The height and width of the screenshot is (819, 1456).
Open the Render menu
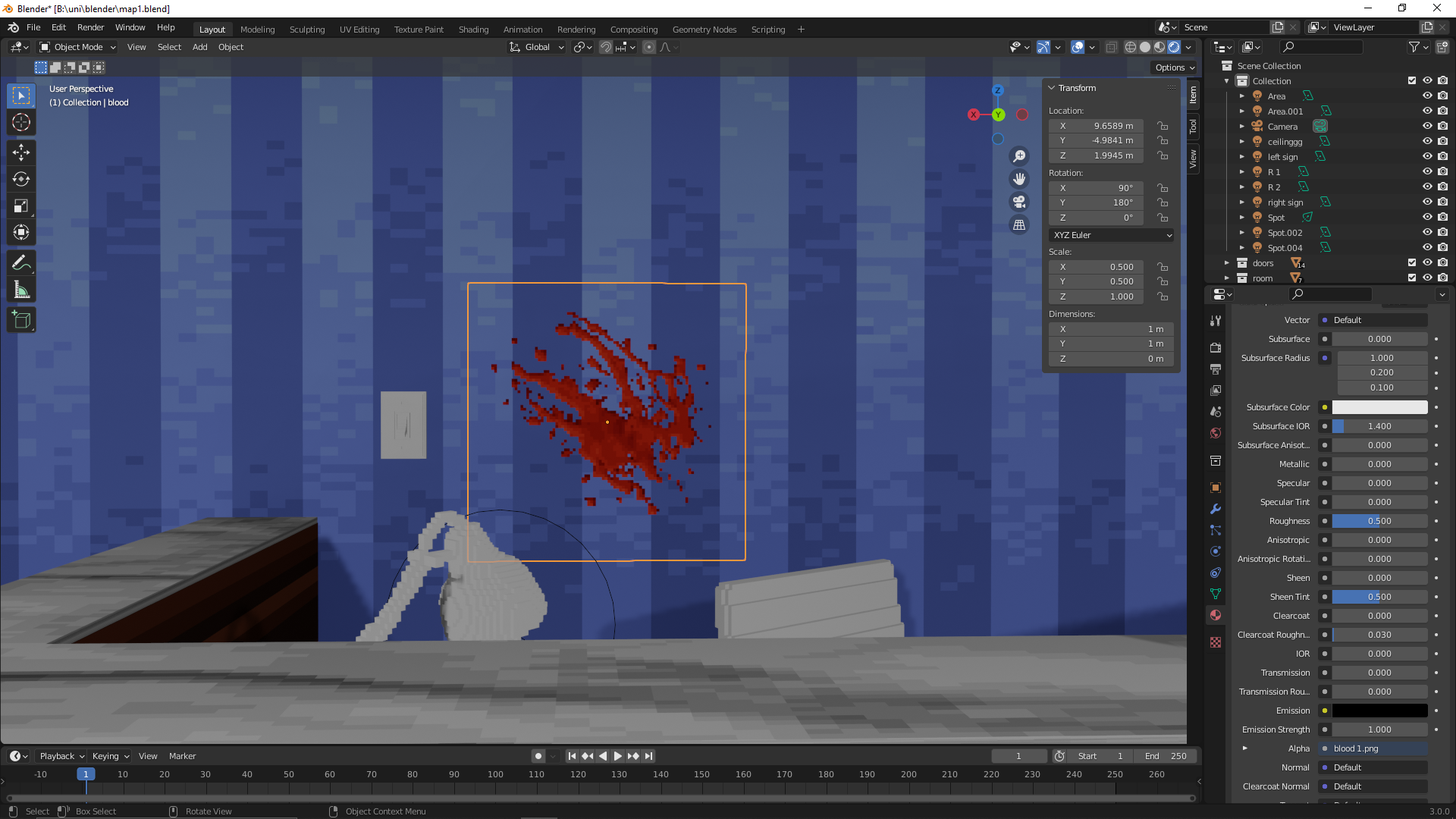tap(90, 27)
